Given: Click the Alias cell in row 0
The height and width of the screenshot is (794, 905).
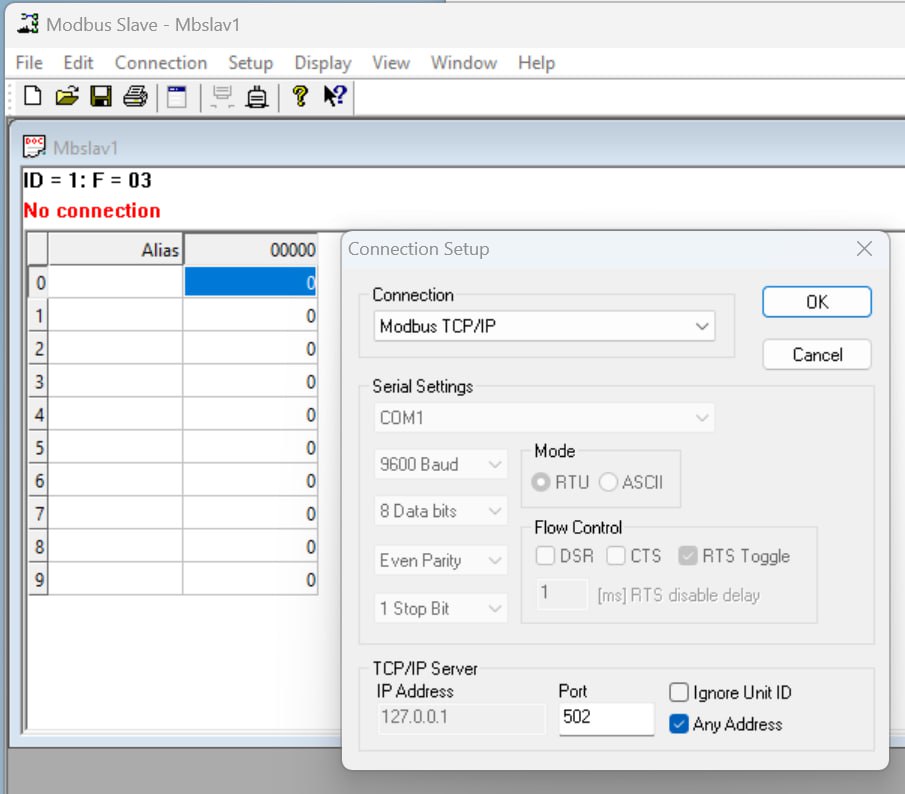Looking at the screenshot, I should click(x=115, y=282).
